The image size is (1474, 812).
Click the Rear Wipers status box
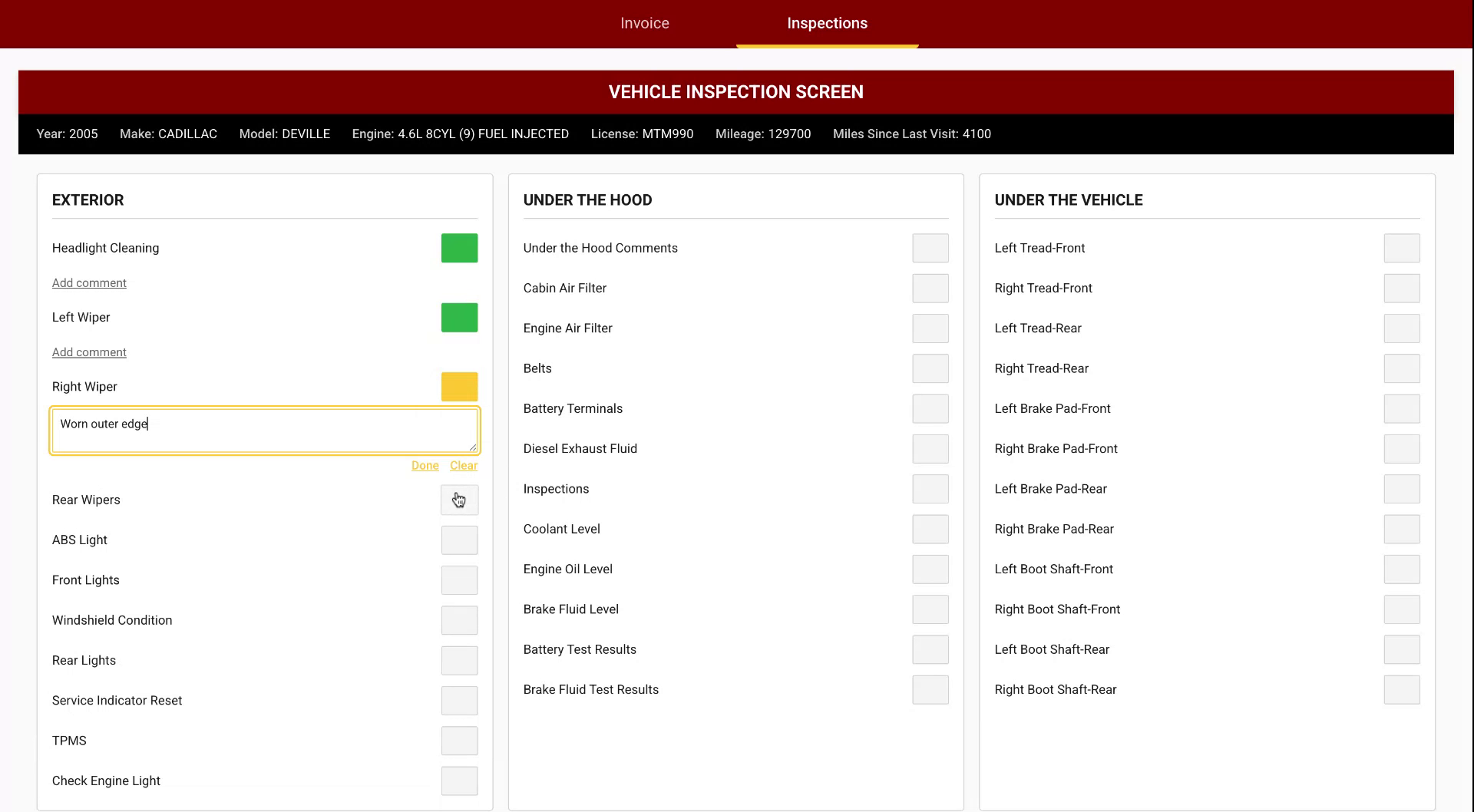tap(458, 500)
